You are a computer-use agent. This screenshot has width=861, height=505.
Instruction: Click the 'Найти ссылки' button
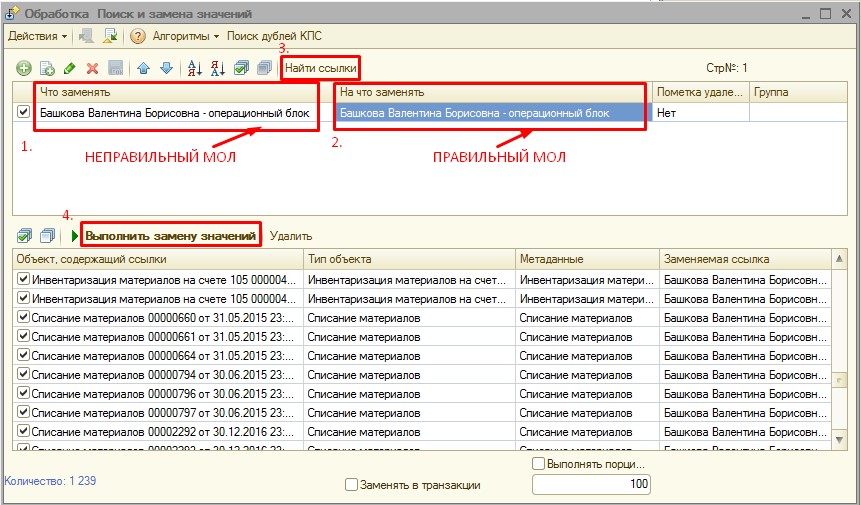click(x=319, y=68)
